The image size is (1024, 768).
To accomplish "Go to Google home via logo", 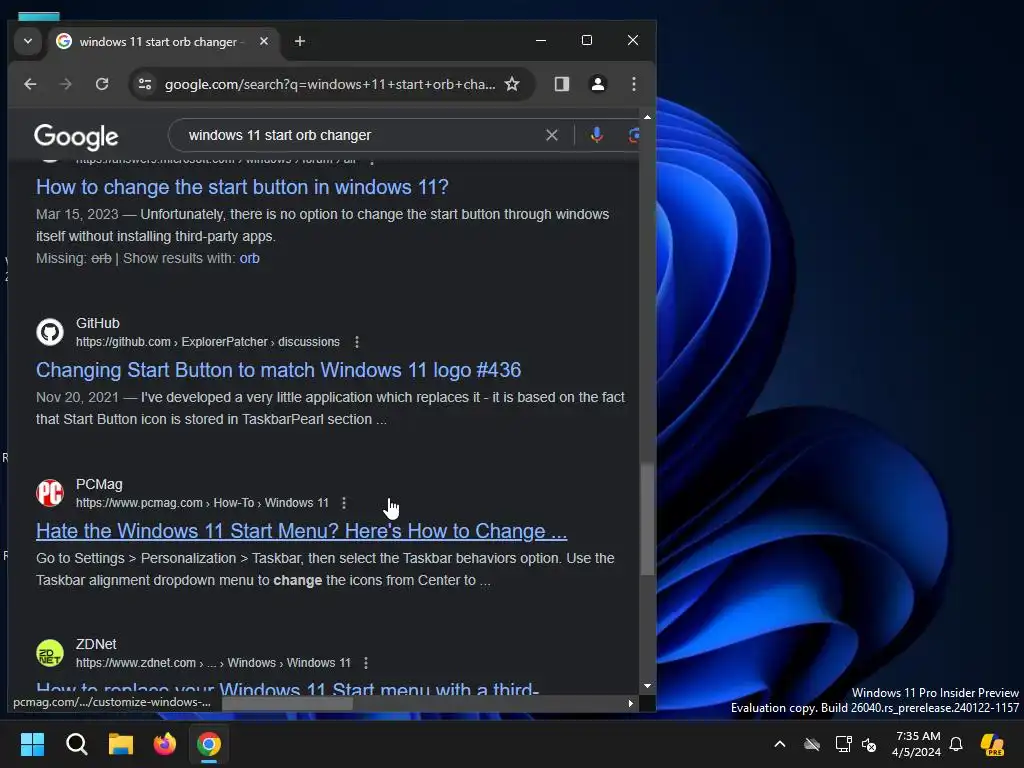I will pos(76,136).
